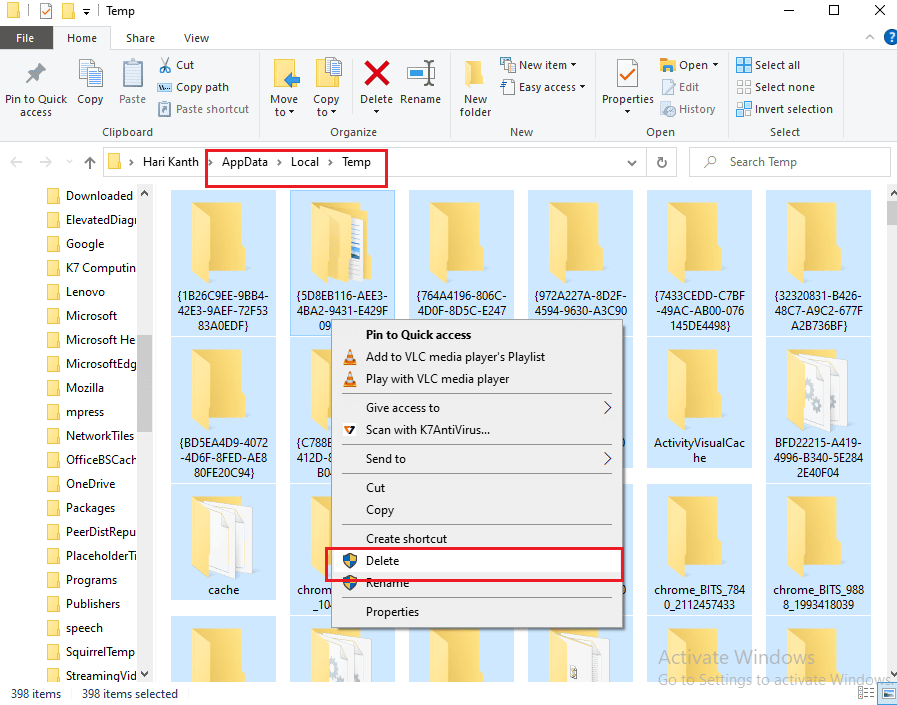
Task: Click Local in the address breadcrumb
Action: pos(305,162)
